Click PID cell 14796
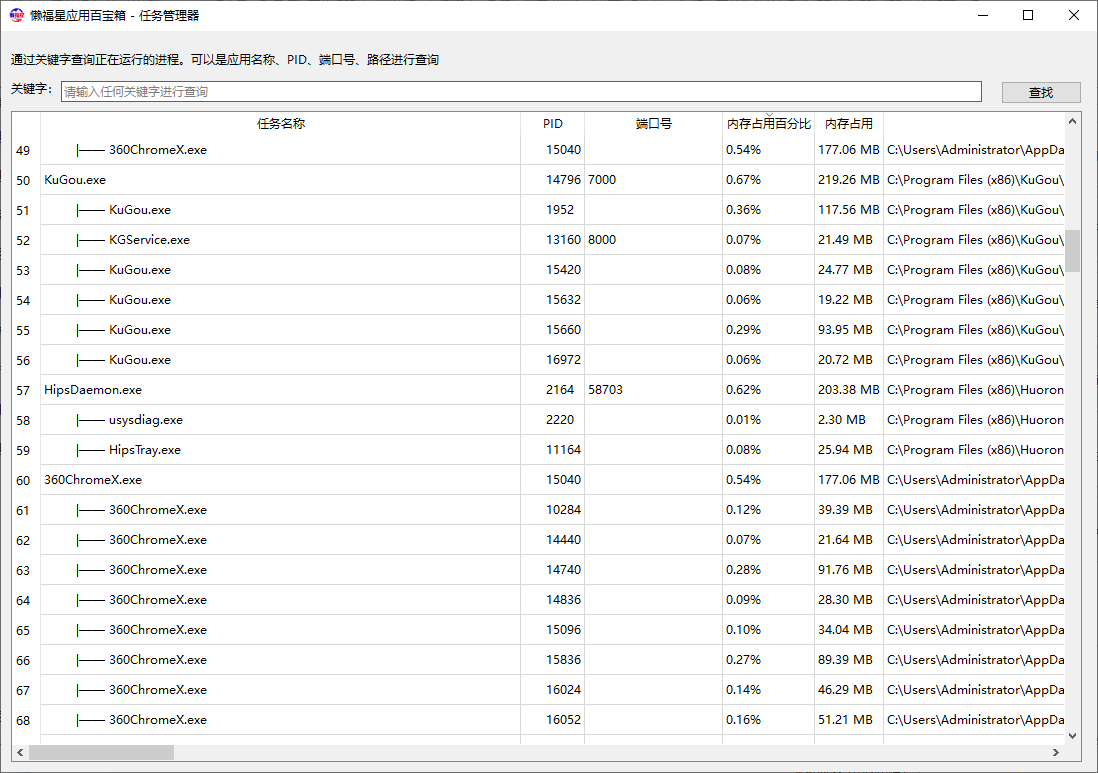The image size is (1098, 773). (x=563, y=180)
